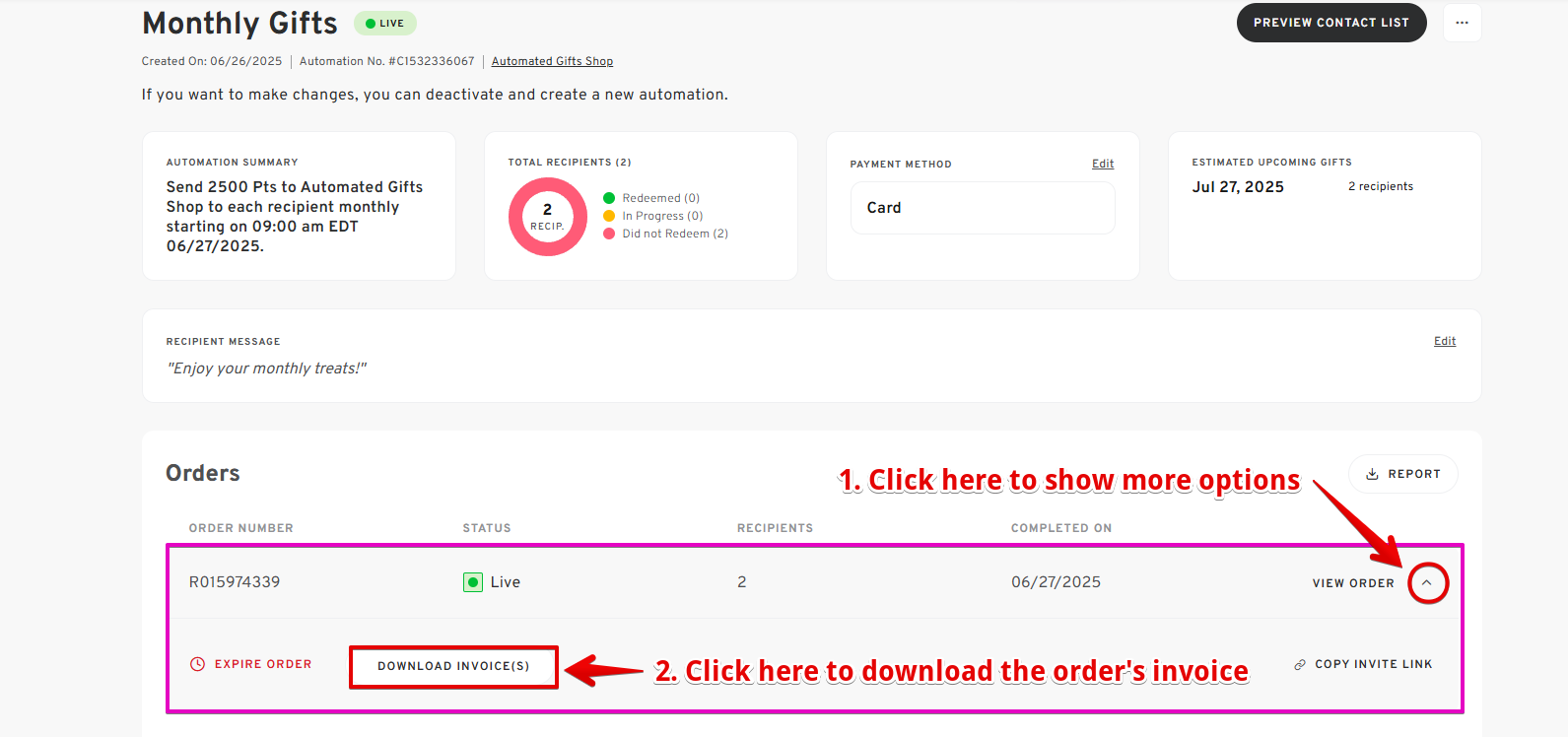Click the '2 recipients' upcoming gifts text

pyautogui.click(x=1381, y=186)
